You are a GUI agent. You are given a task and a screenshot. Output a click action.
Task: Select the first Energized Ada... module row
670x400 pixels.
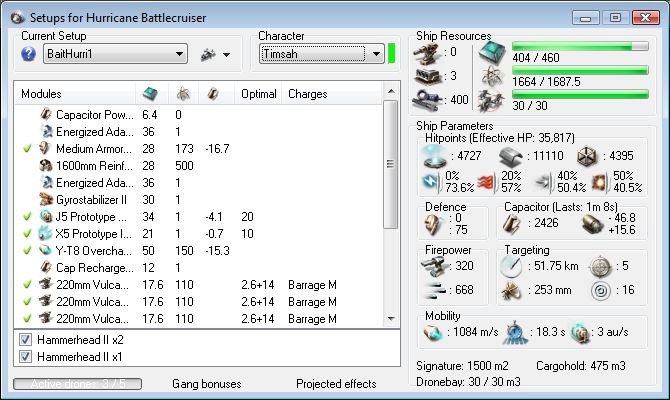(199, 132)
